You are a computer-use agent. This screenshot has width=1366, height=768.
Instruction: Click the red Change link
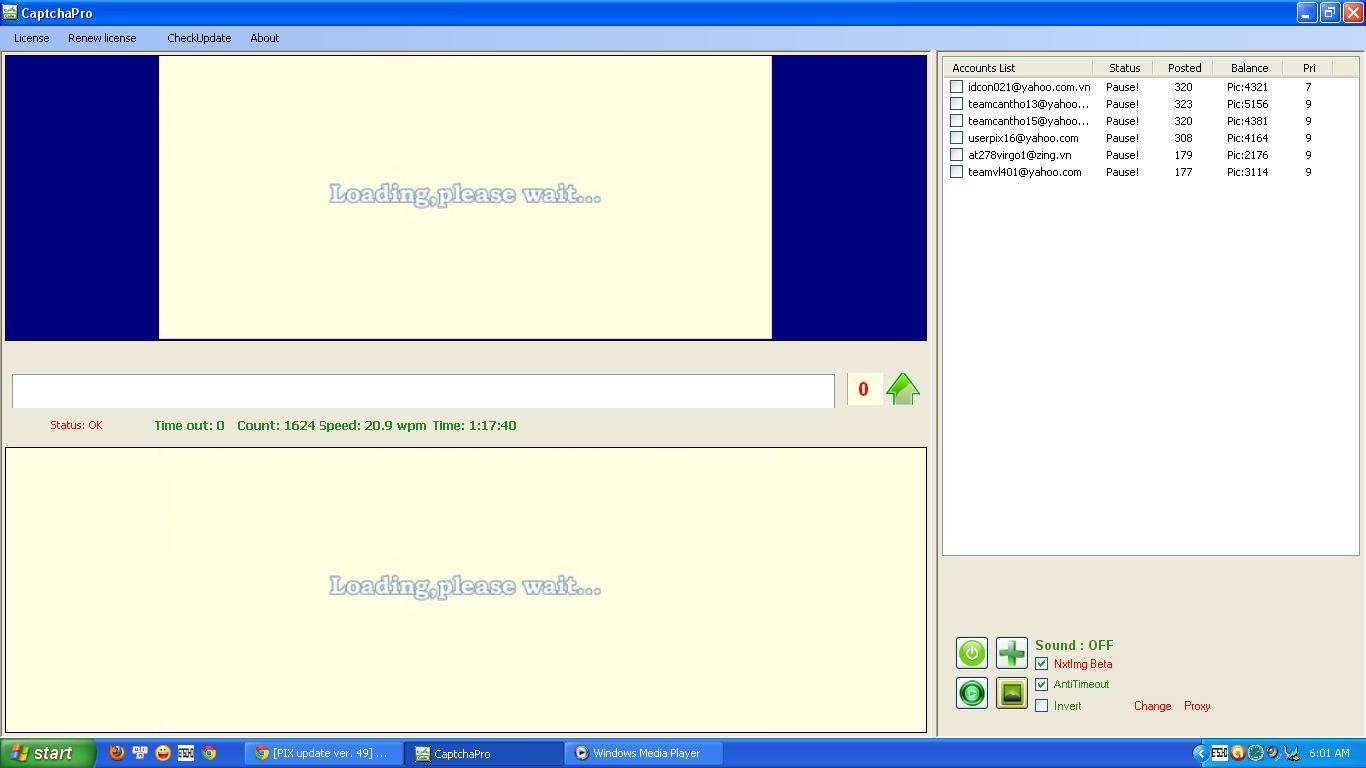point(1152,706)
